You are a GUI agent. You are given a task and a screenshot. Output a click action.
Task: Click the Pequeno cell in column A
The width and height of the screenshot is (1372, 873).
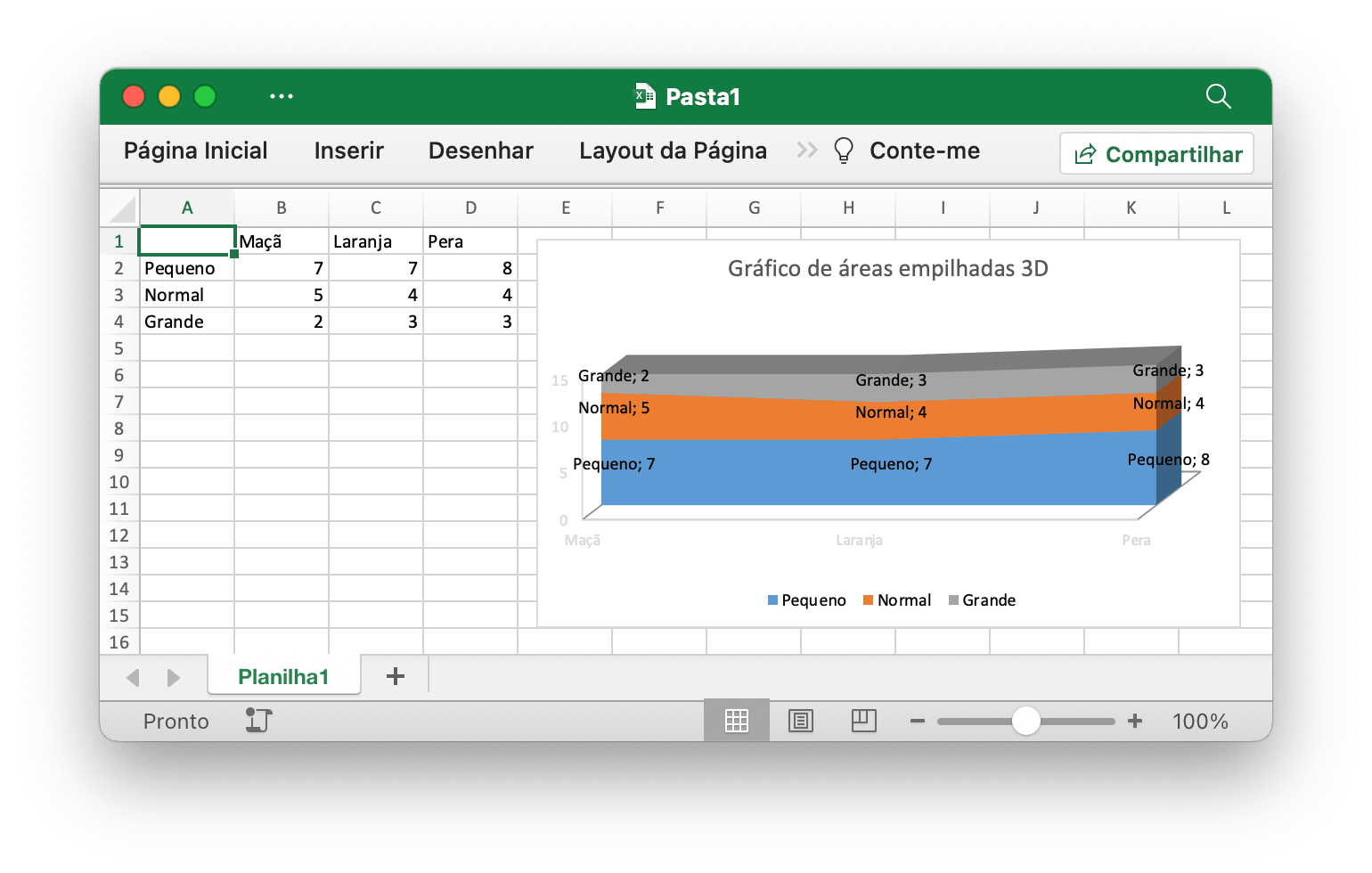187,268
